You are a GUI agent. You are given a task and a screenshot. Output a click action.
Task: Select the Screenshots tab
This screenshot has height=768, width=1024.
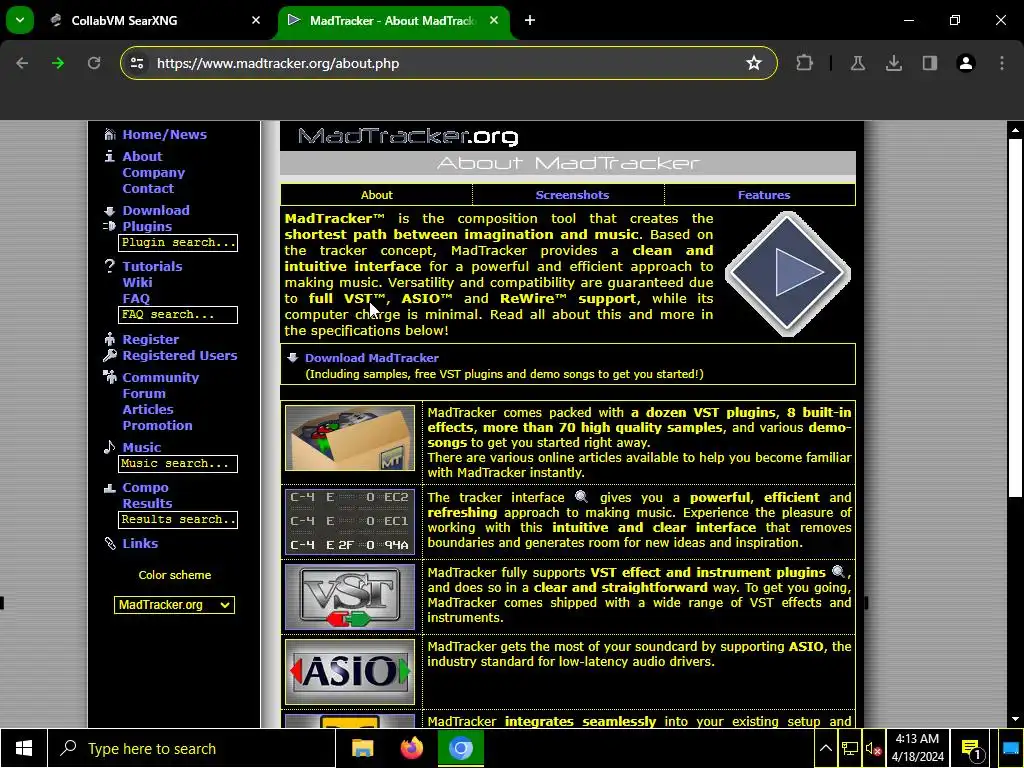pos(572,195)
